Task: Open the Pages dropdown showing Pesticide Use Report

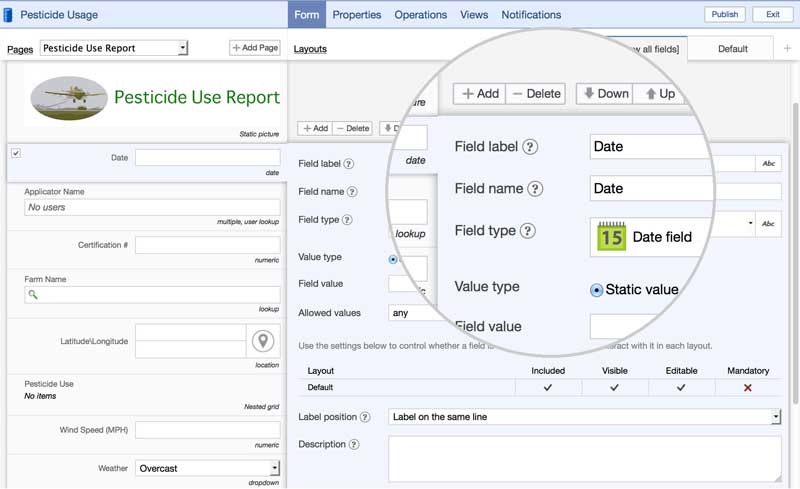Action: click(x=114, y=48)
